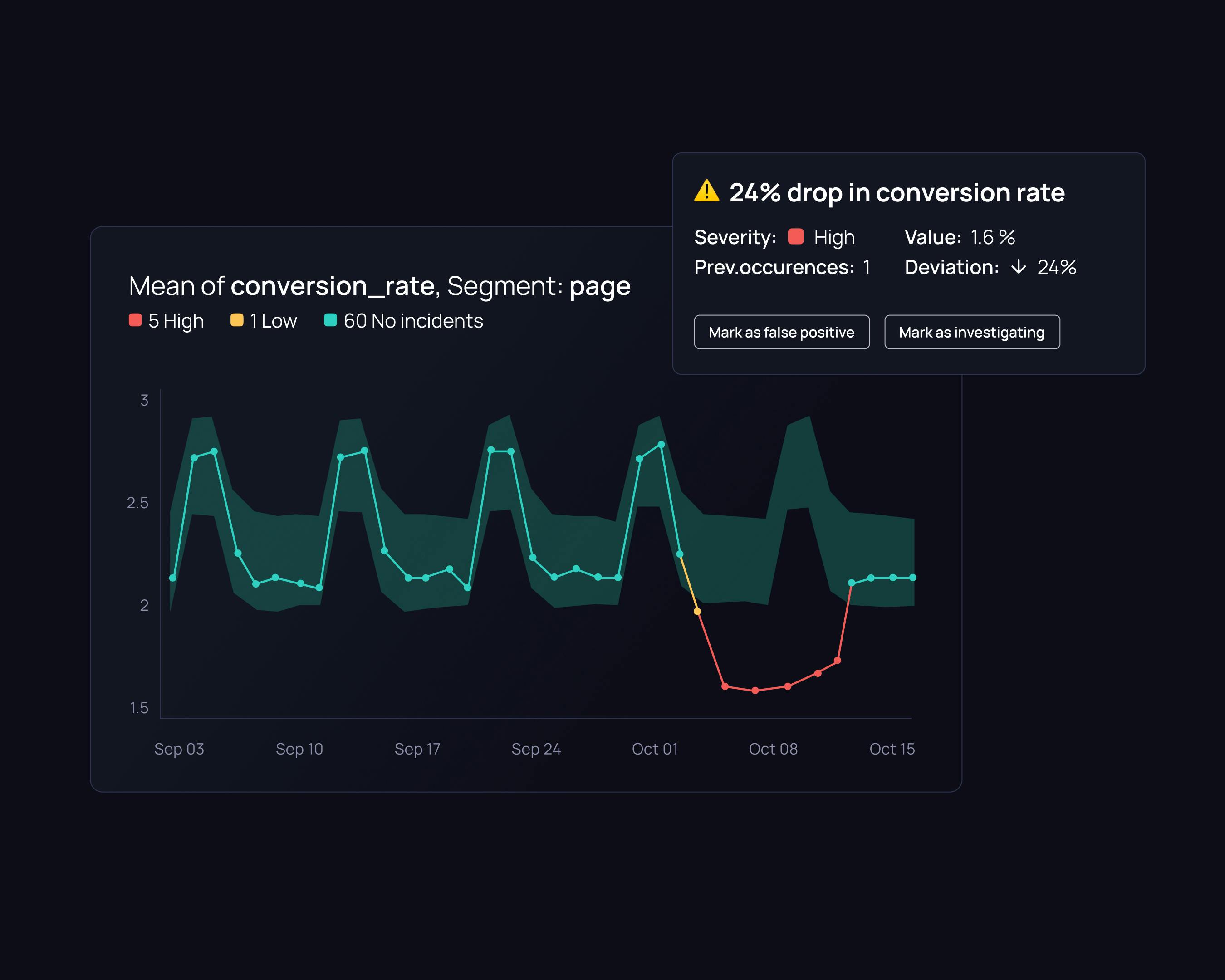Click the Oct 08 x-axis label

773,749
